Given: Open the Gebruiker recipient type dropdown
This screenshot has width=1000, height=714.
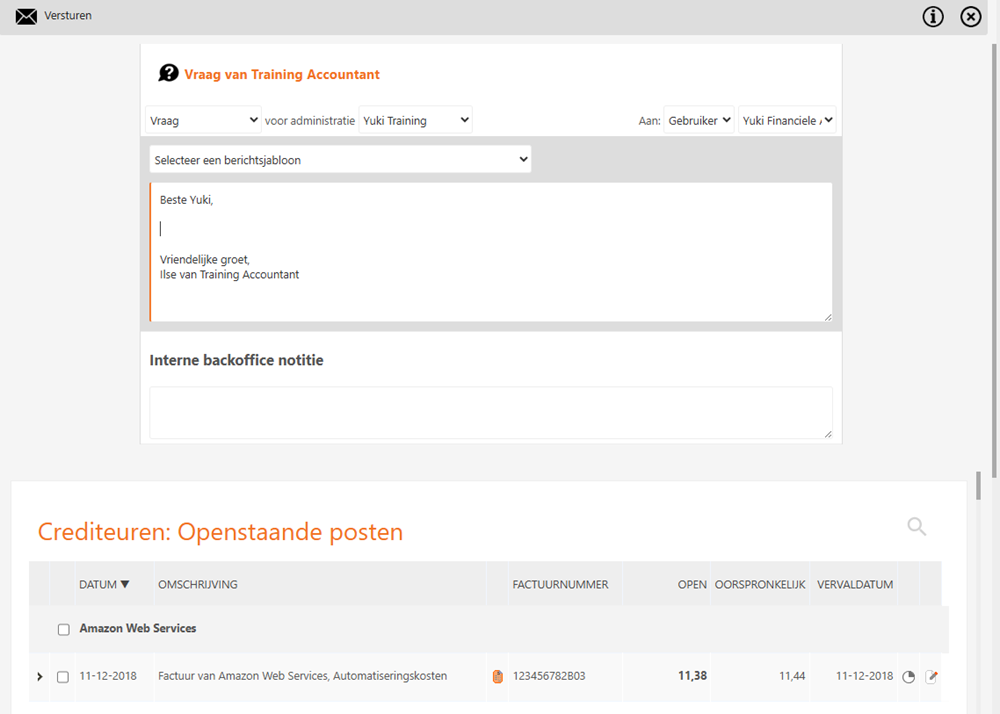Looking at the screenshot, I should 699,120.
